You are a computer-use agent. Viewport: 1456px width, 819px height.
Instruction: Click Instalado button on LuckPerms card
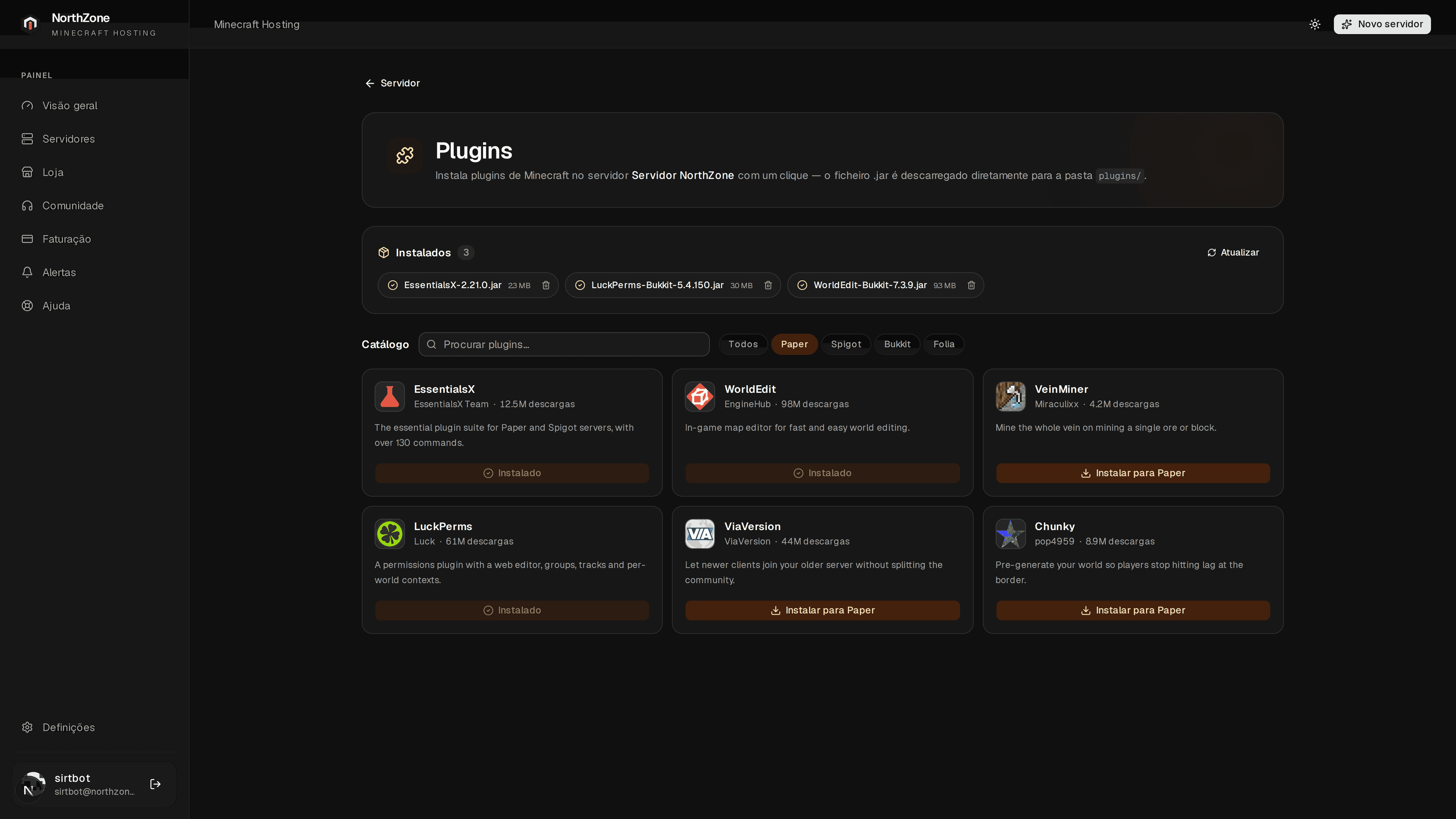pyautogui.click(x=512, y=610)
